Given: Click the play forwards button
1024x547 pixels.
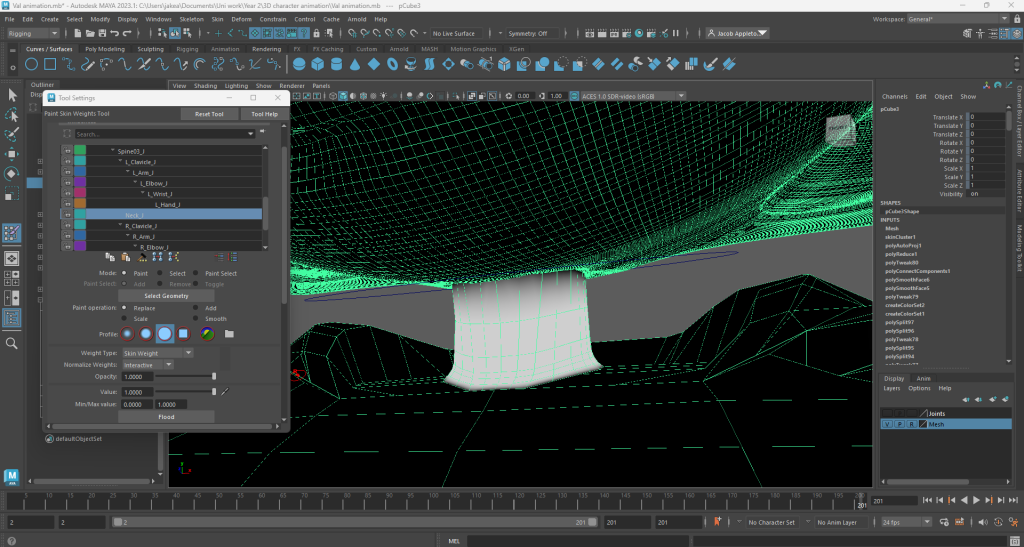Looking at the screenshot, I should [x=977, y=500].
